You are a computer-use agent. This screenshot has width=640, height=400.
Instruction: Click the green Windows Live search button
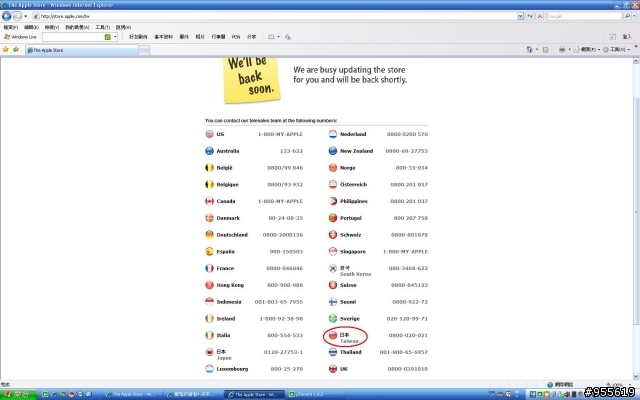(108, 37)
